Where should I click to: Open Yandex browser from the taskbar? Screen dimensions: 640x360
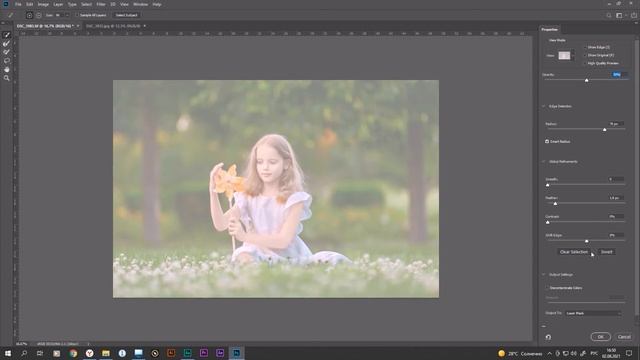[89, 353]
